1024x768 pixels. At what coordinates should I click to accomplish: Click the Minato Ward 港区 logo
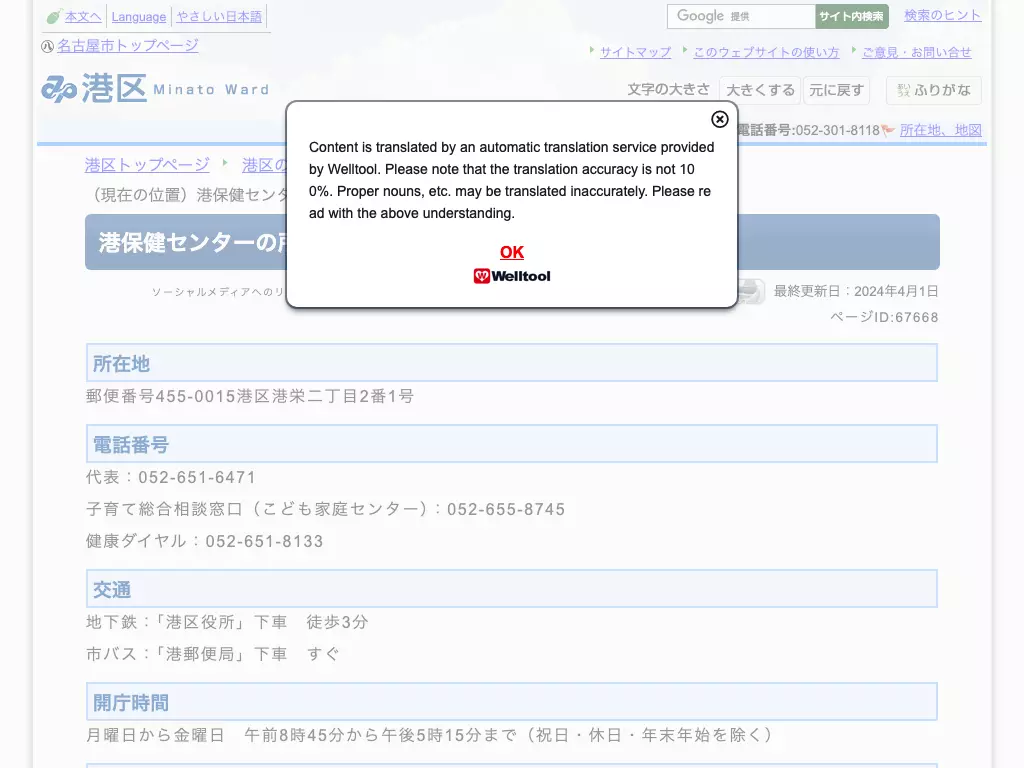[x=155, y=89]
